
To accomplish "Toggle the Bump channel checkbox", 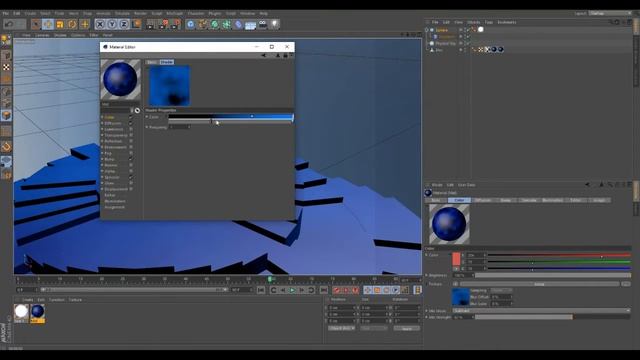I will pos(131,159).
